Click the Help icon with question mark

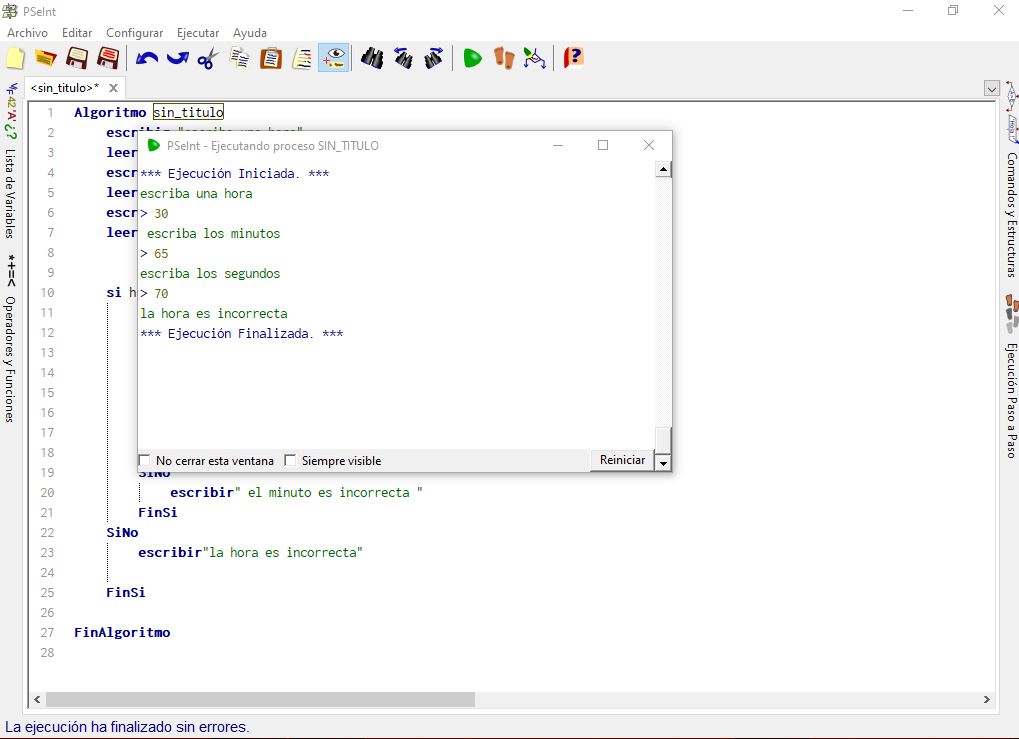(x=573, y=58)
